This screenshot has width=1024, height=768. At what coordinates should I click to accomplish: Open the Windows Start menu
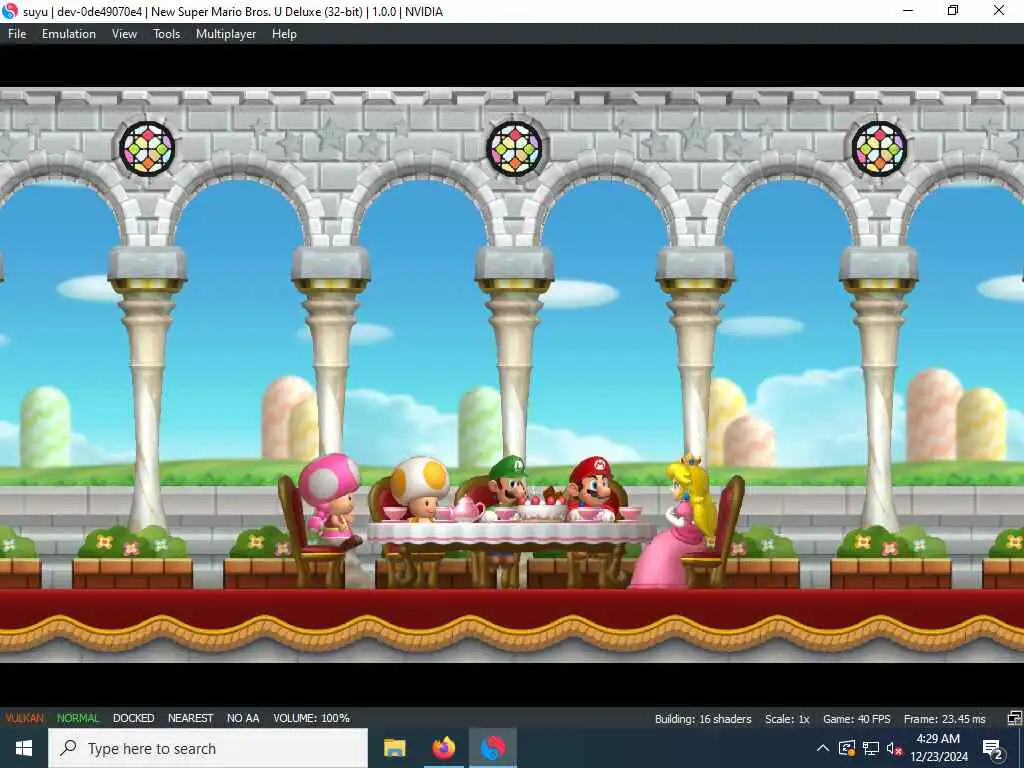click(24, 748)
